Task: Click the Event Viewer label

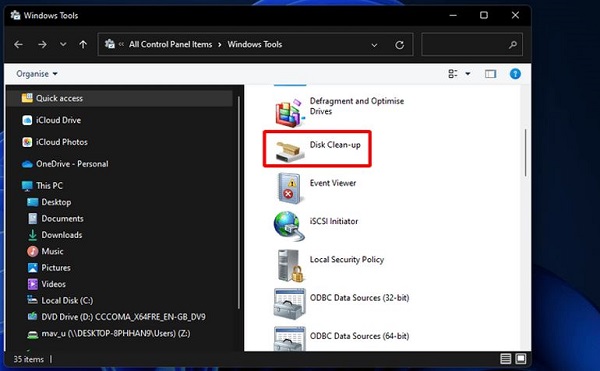Action: 333,183
